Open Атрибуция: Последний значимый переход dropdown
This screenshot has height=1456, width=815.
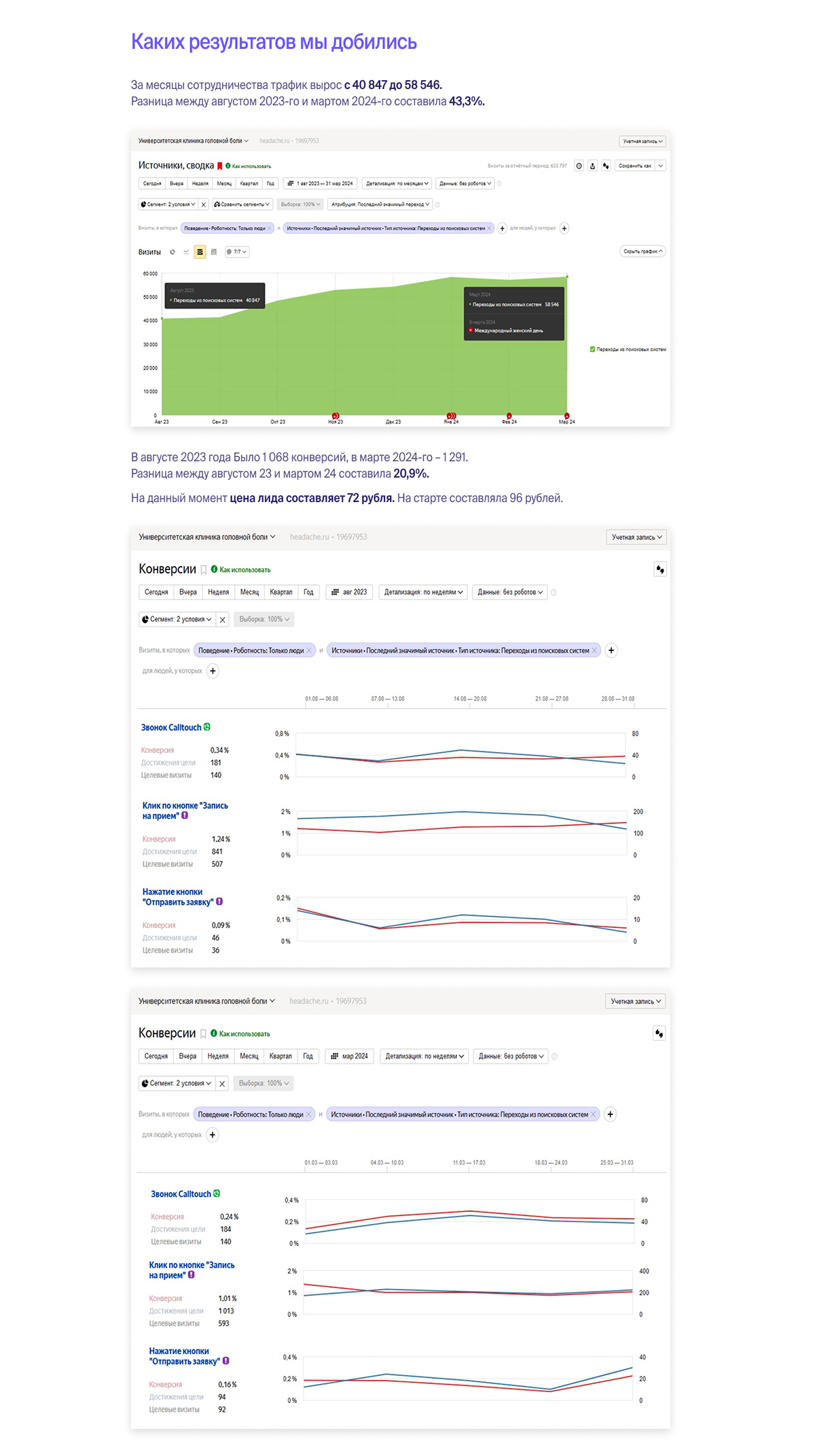pos(380,205)
